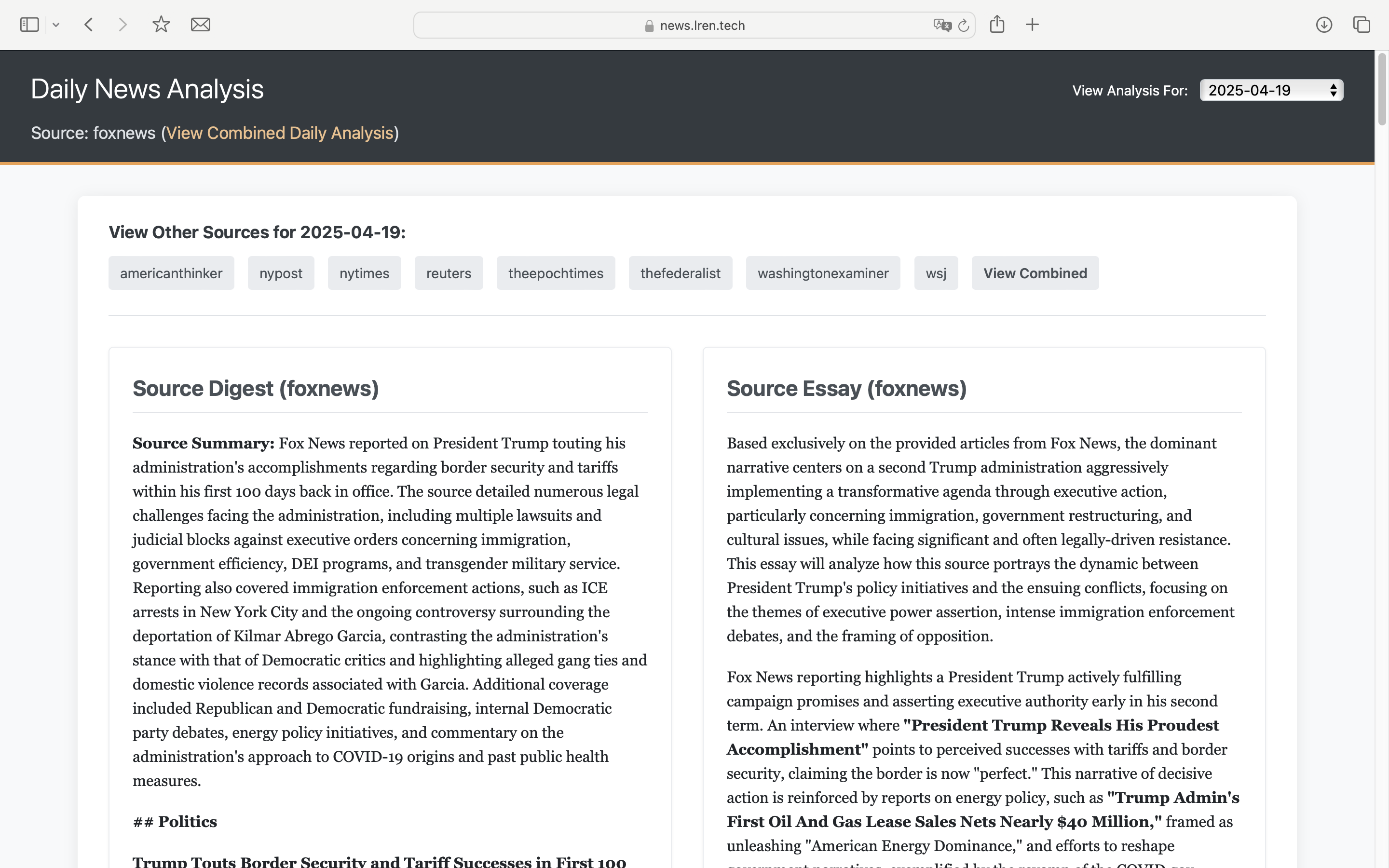Viewport: 1389px width, 868px height.
Task: Reload the page
Action: pos(964,25)
